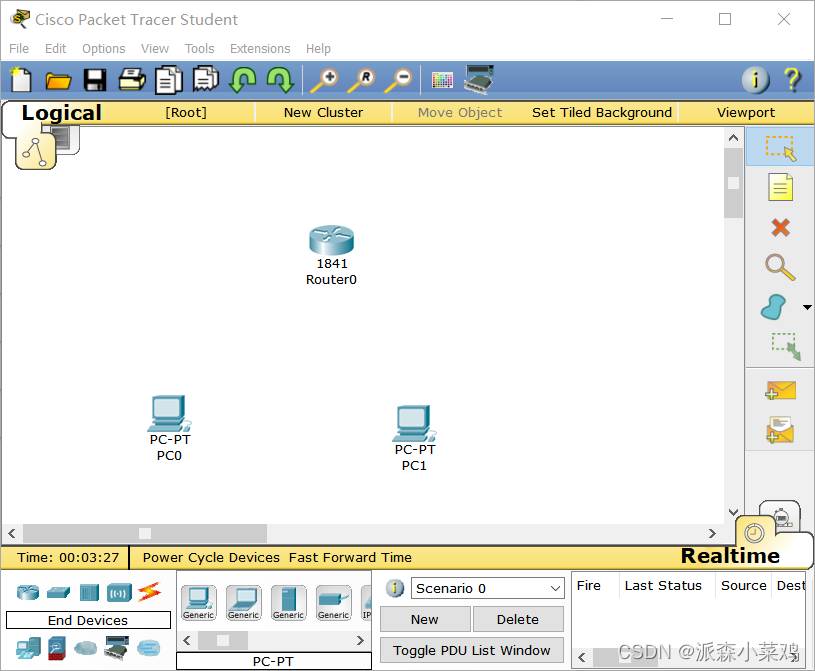
Task: Click the Copy icon in the toolbar
Action: click(x=169, y=80)
